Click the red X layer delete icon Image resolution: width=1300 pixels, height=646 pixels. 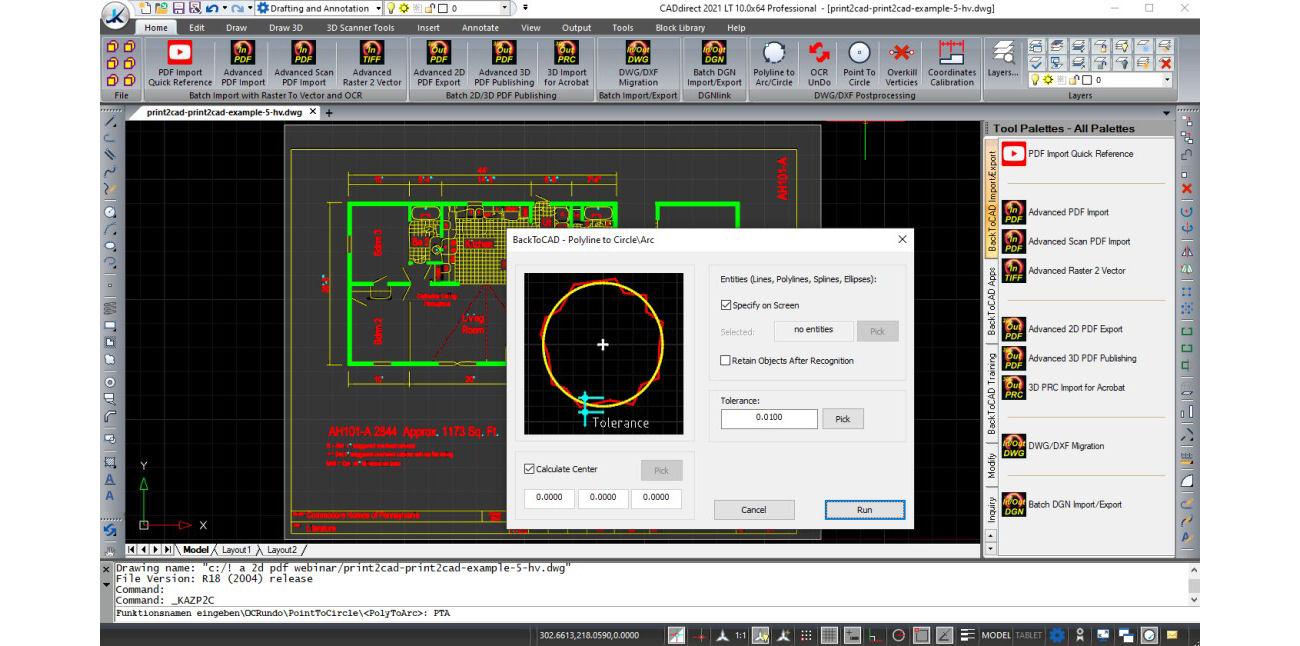coord(1165,62)
